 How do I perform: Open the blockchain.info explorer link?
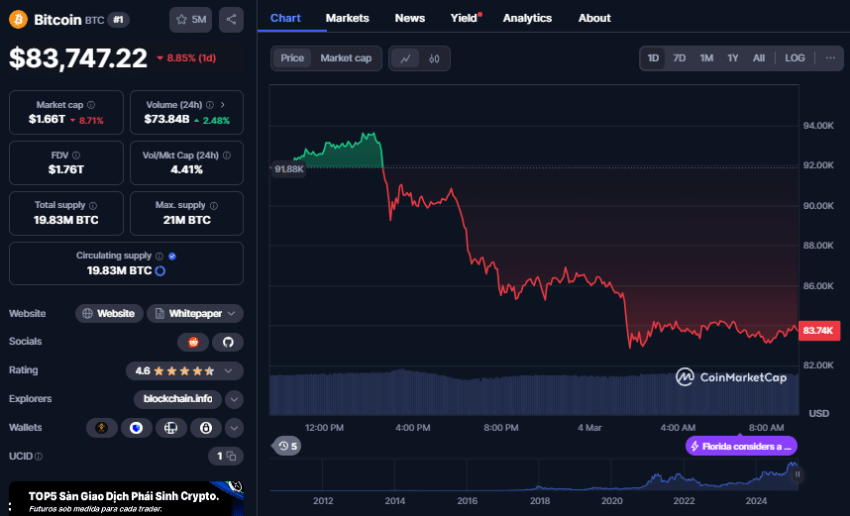coord(176,399)
